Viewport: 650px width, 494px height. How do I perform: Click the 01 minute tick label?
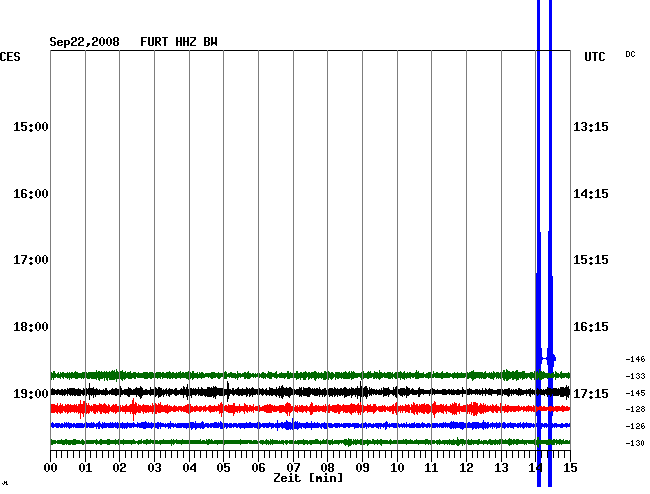pyautogui.click(x=85, y=467)
